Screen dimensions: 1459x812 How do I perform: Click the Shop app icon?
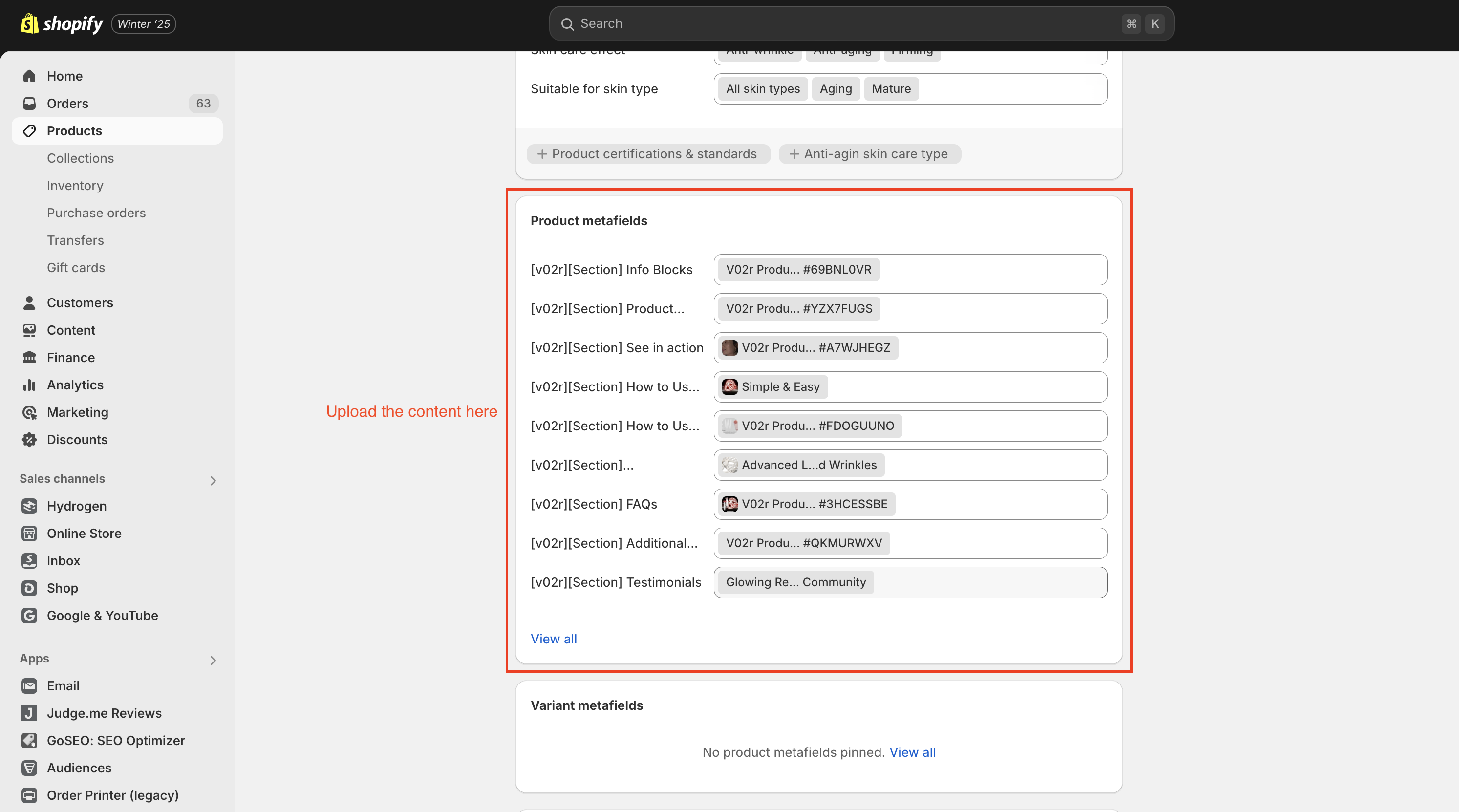click(29, 588)
